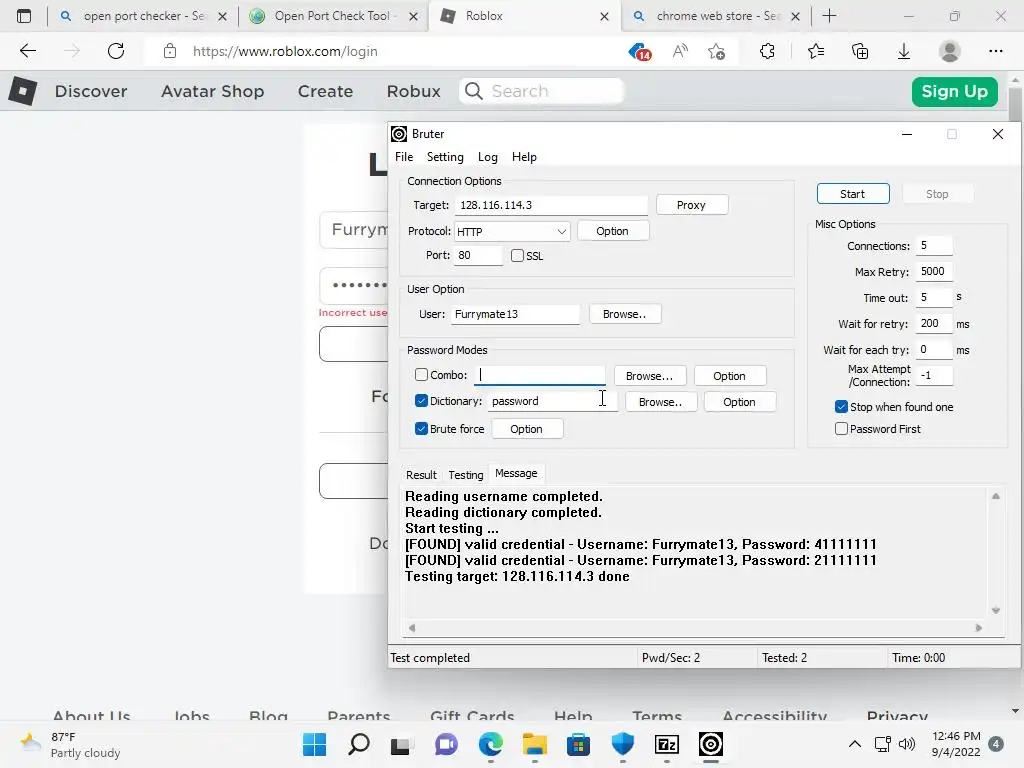Open the Downloads arrow icon

904,51
